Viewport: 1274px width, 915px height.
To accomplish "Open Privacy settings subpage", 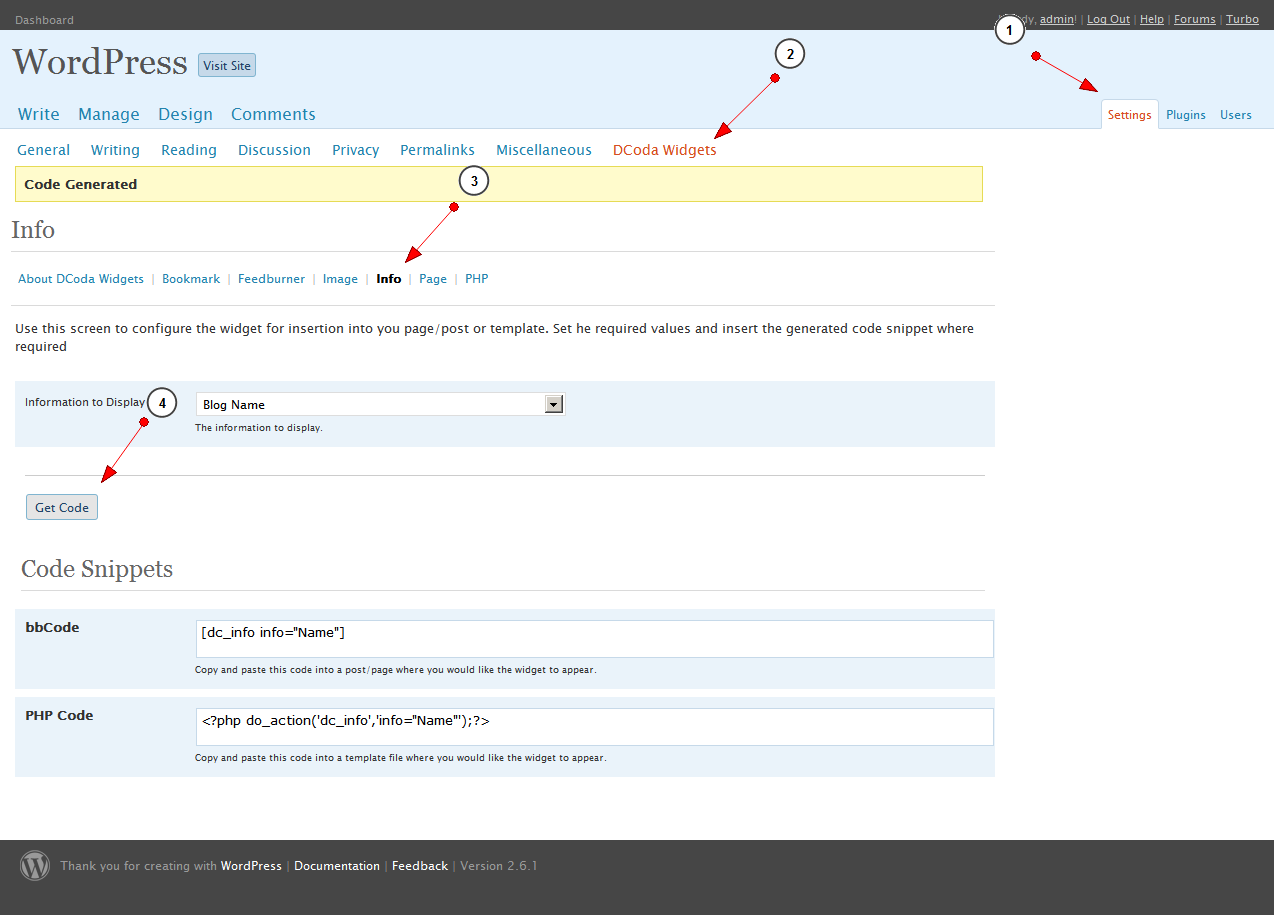I will point(356,150).
